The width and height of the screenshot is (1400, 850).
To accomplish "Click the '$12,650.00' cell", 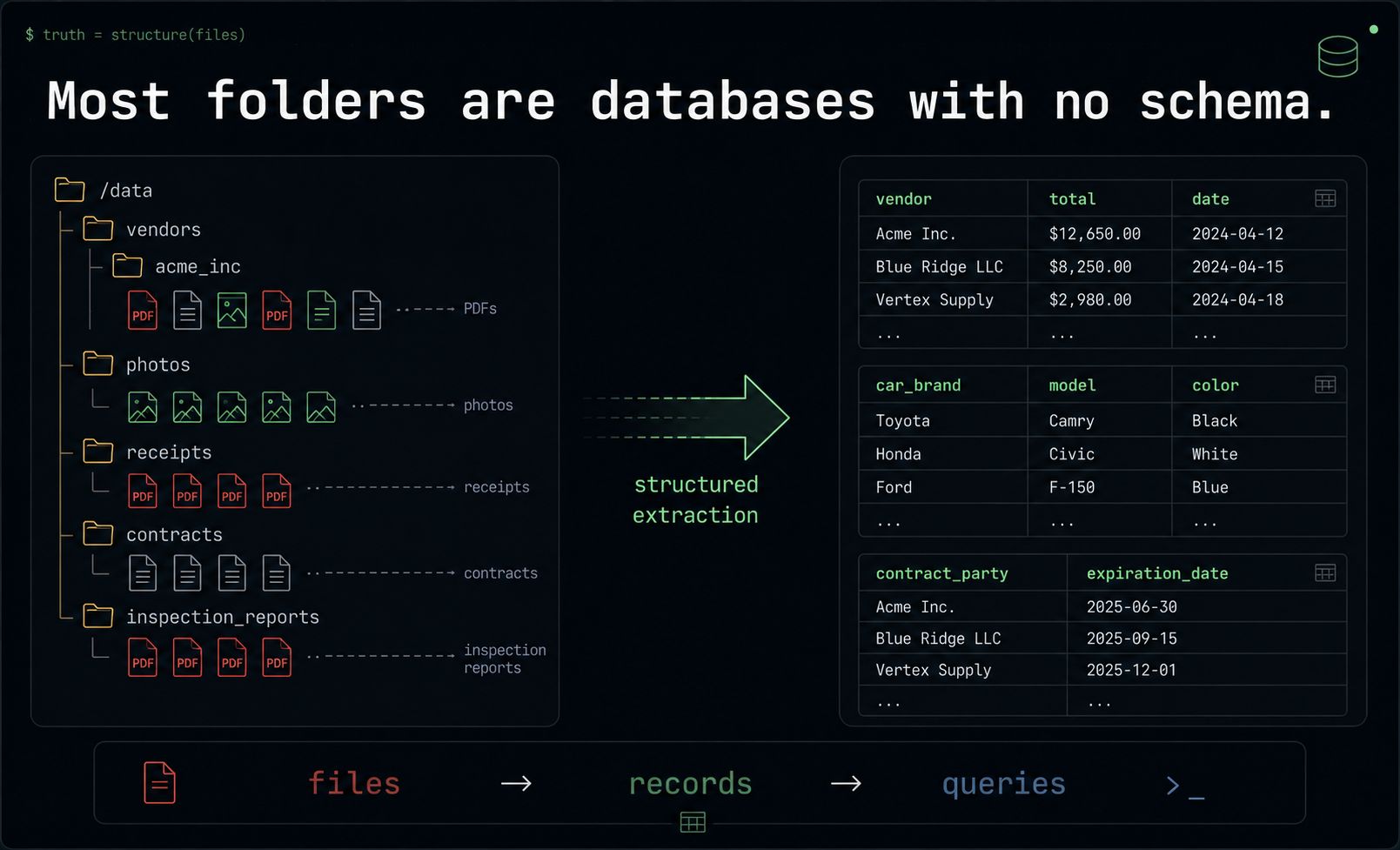I will point(1095,234).
